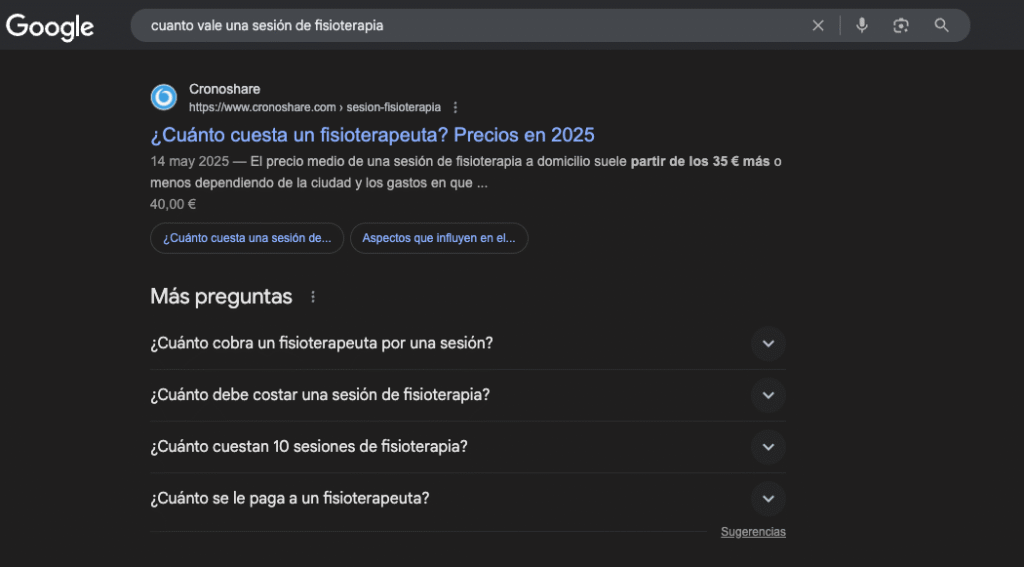1024x567 pixels.
Task: Select the '¿Cuánto cuesta una sesión de...' chip
Action: coord(247,238)
